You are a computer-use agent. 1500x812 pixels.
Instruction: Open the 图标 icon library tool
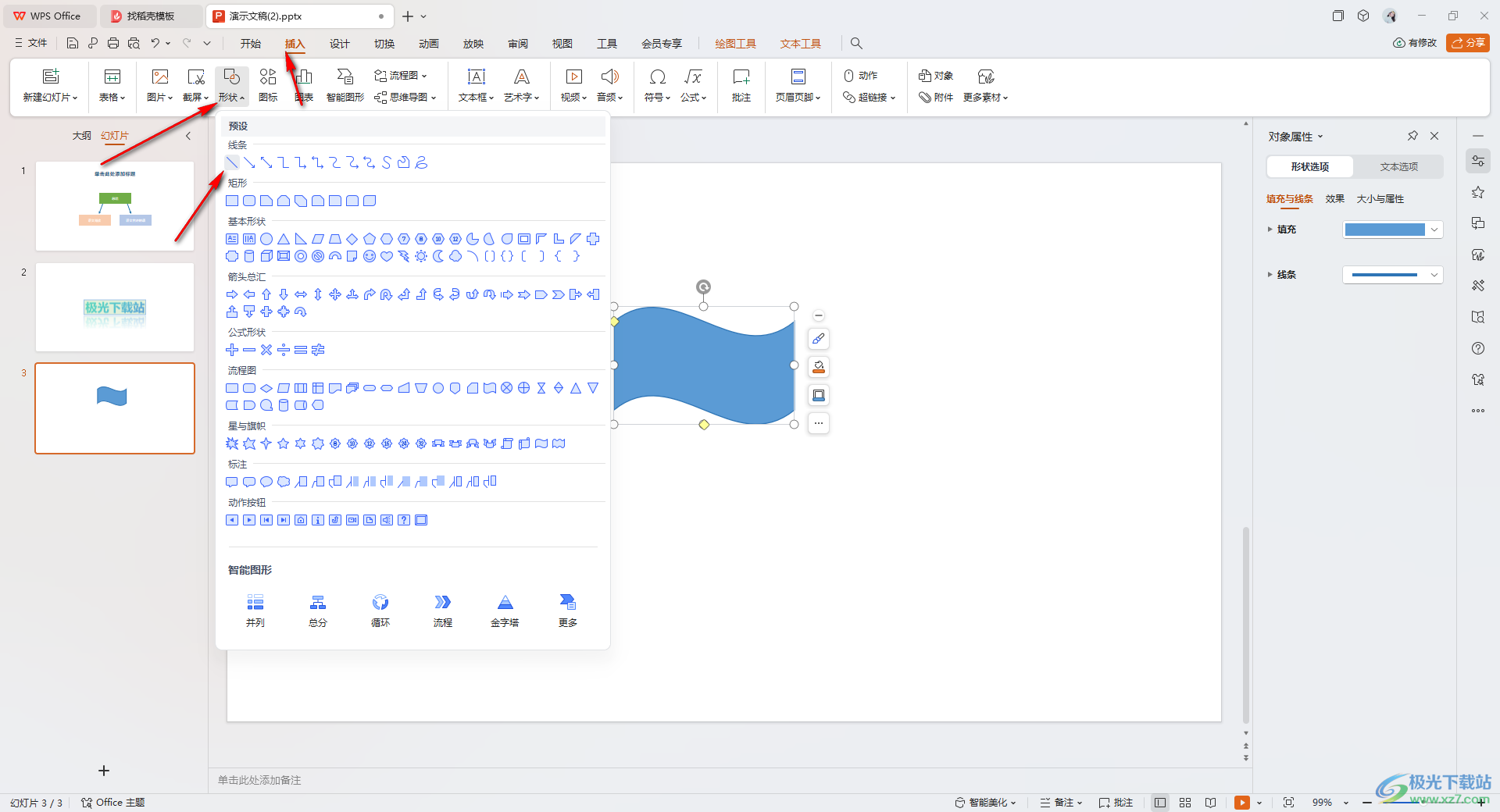pos(268,85)
